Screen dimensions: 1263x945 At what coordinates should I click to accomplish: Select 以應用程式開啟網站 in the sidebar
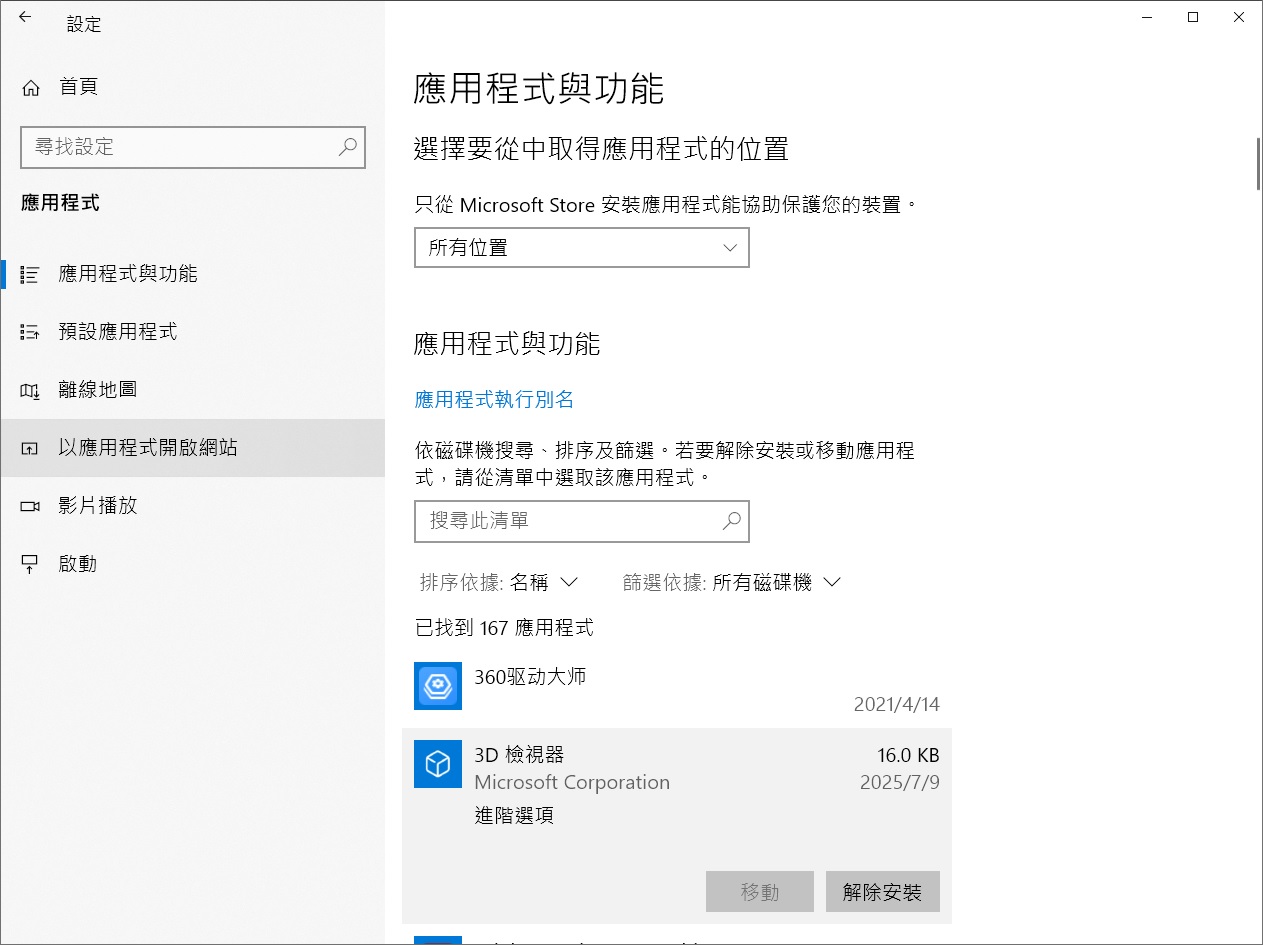[x=192, y=448]
